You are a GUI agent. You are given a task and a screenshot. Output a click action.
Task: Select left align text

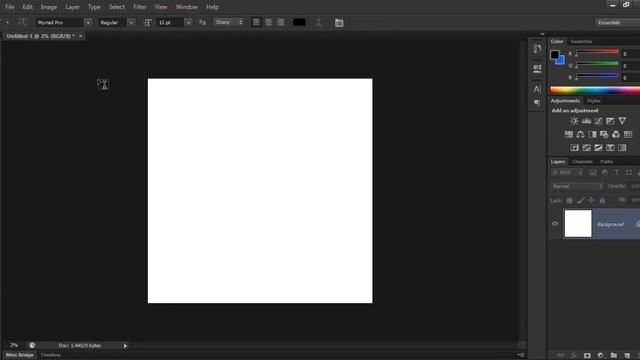pos(256,22)
